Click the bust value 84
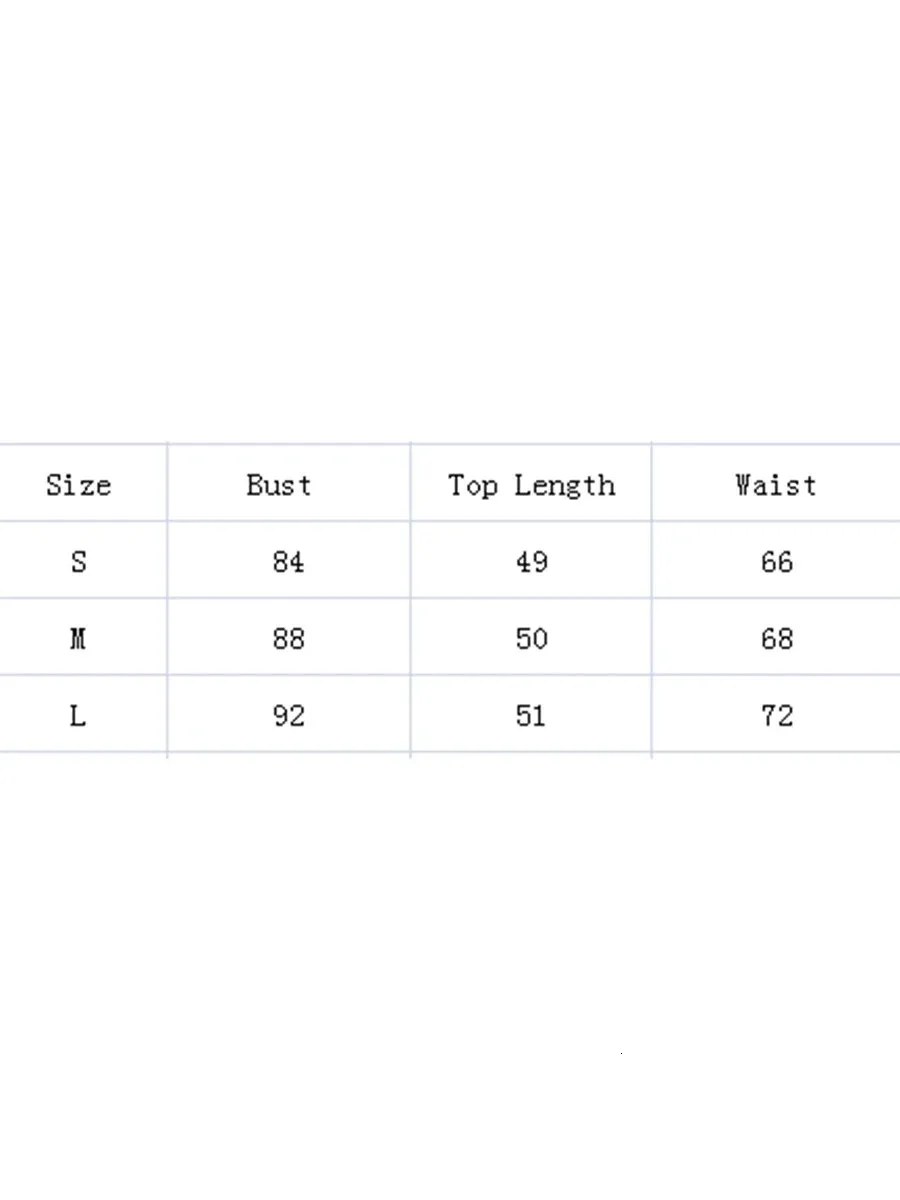 288,563
